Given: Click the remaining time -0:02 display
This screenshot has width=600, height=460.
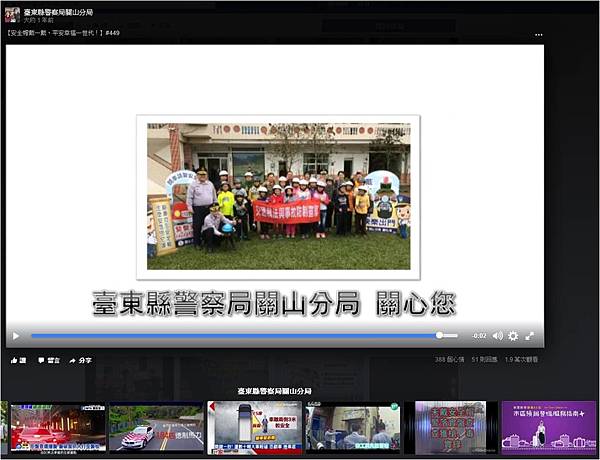Looking at the screenshot, I should [479, 336].
